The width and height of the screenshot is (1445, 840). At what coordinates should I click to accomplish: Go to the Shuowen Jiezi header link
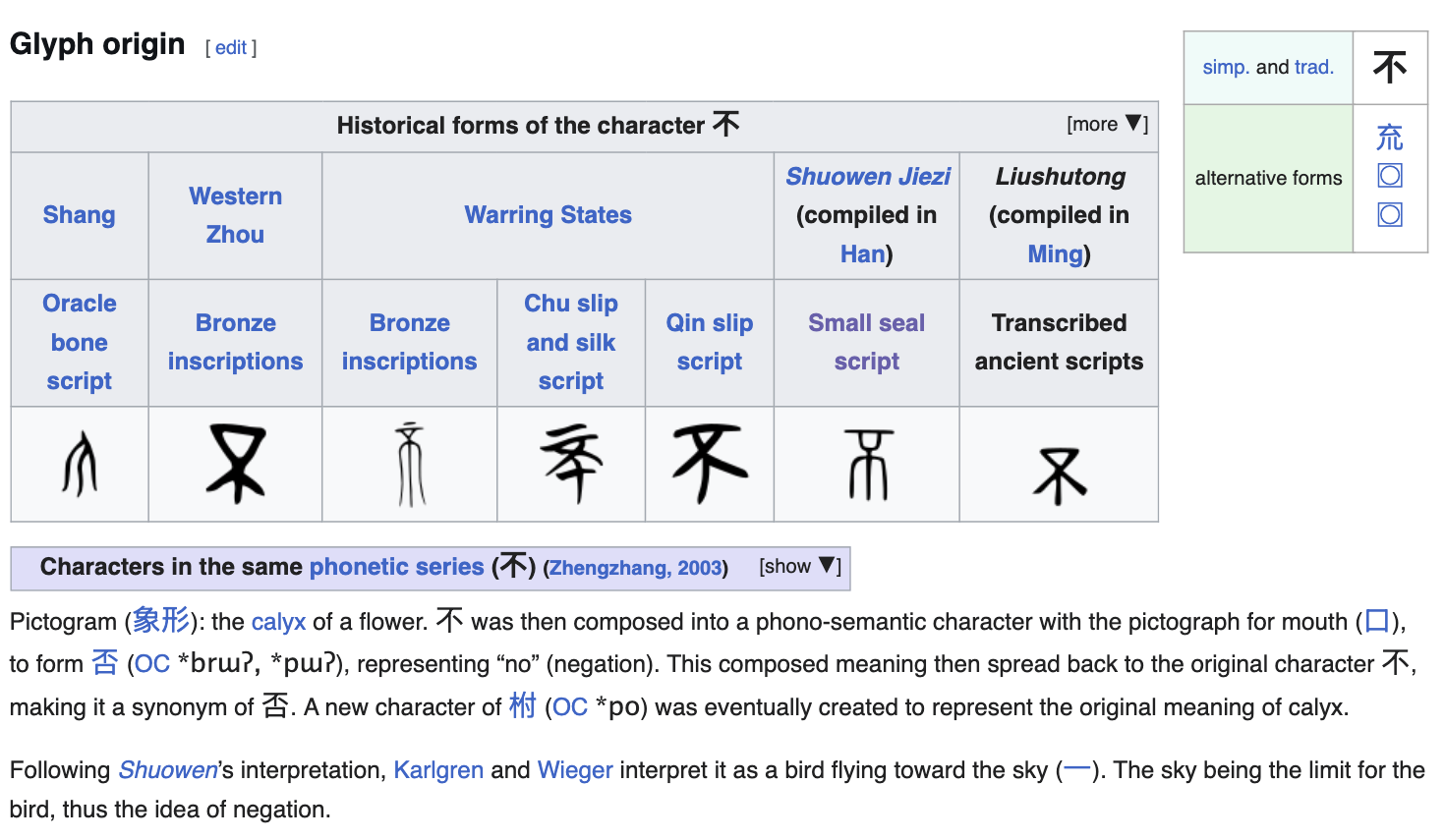(x=868, y=177)
